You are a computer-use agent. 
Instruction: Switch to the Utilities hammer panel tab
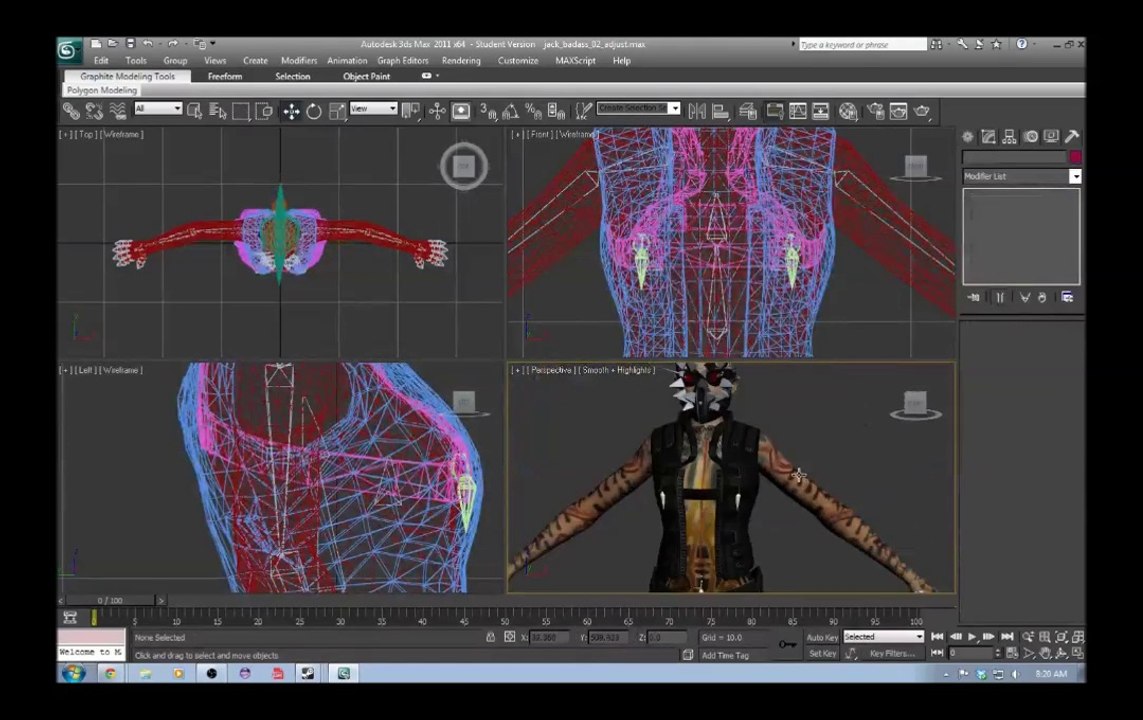[x=1072, y=136]
